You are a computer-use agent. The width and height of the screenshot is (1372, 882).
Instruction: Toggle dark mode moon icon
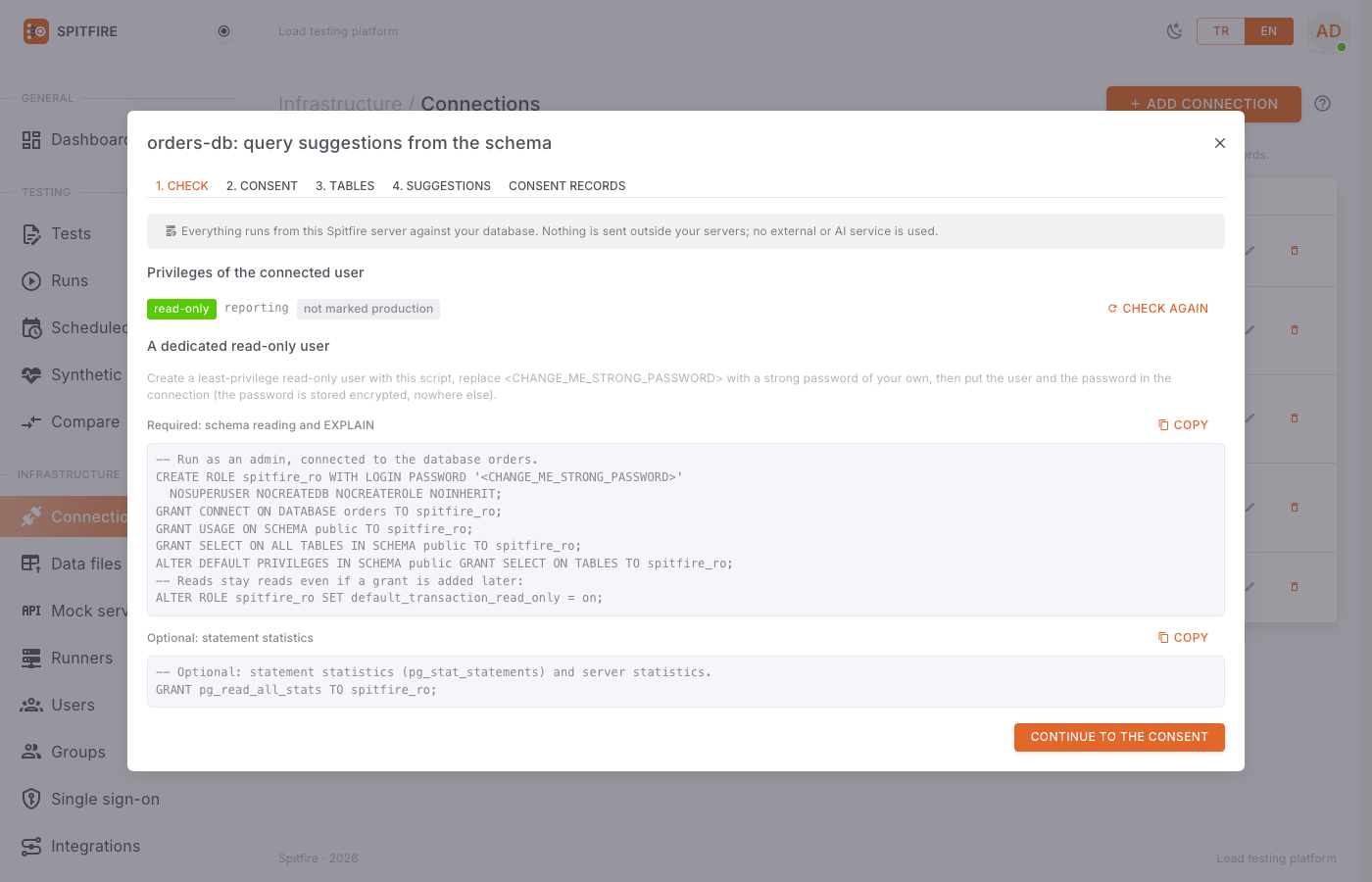pyautogui.click(x=1174, y=31)
